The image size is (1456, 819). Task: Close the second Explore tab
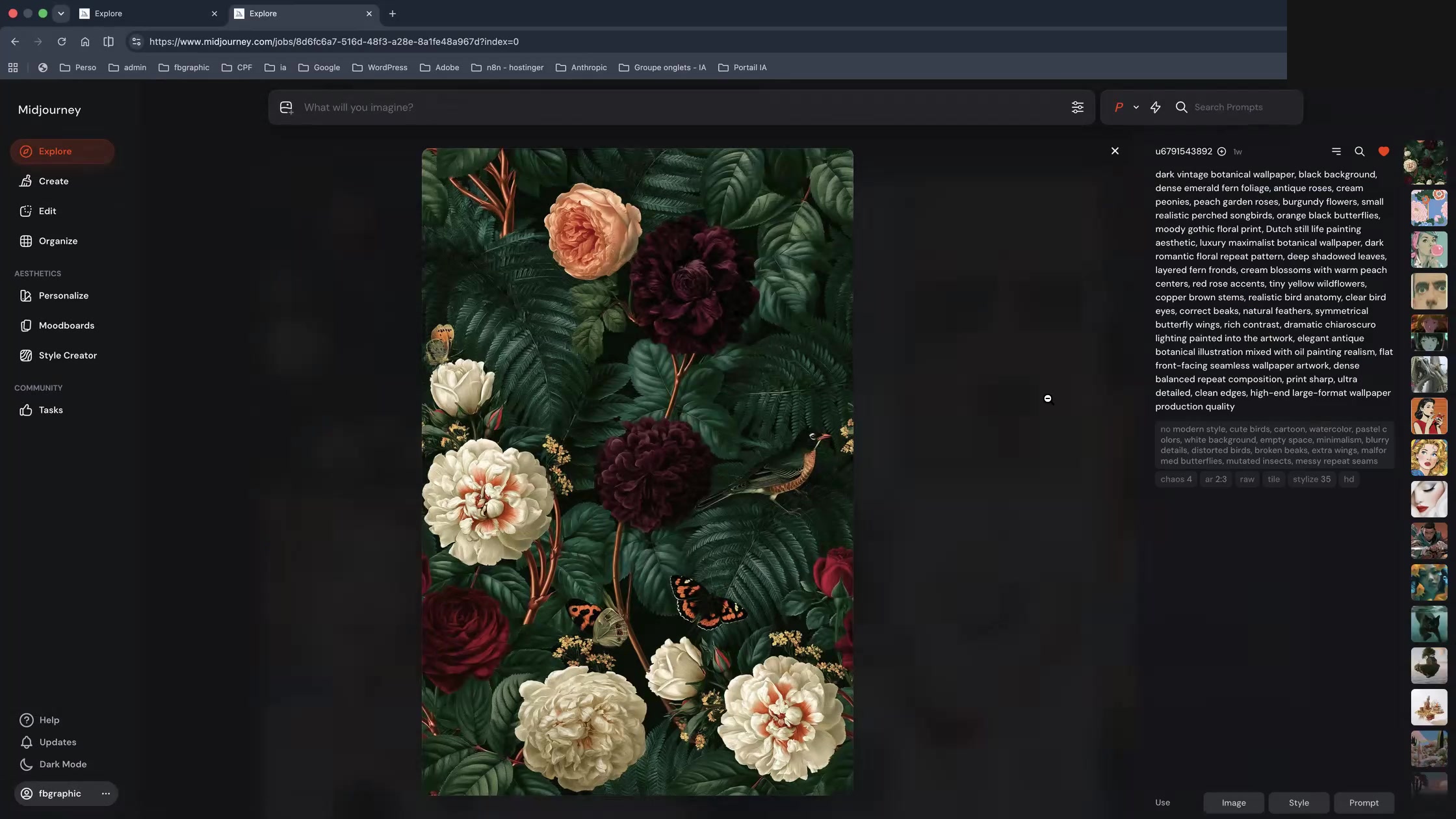pyautogui.click(x=369, y=14)
